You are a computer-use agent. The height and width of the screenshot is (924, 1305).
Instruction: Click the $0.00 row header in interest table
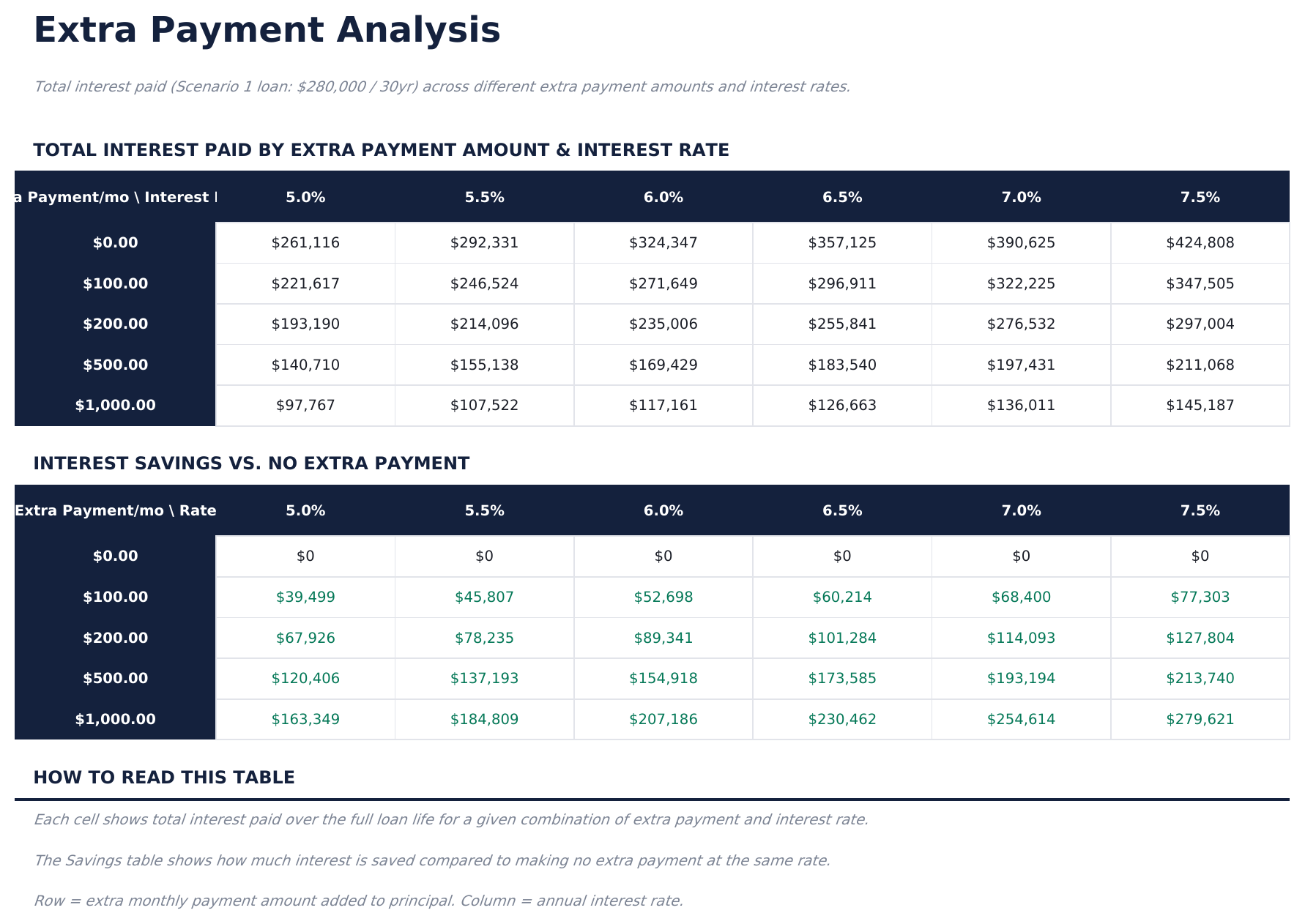click(x=116, y=242)
